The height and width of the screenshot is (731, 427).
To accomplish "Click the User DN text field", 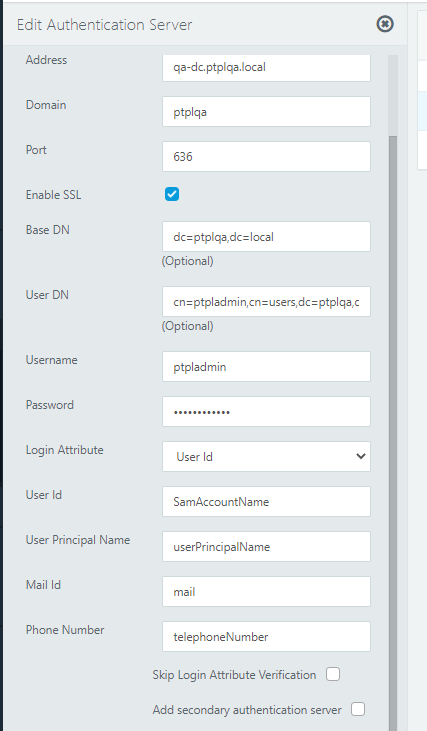I will click(x=266, y=301).
